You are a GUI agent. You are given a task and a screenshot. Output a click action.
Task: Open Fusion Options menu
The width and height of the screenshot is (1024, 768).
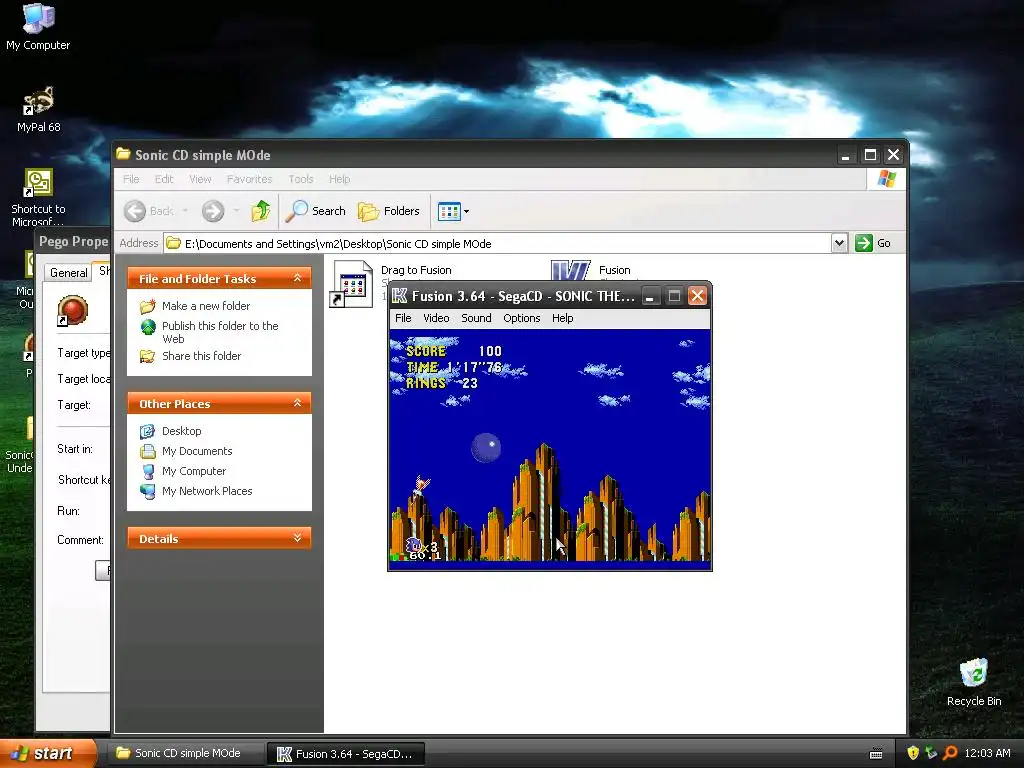click(522, 318)
